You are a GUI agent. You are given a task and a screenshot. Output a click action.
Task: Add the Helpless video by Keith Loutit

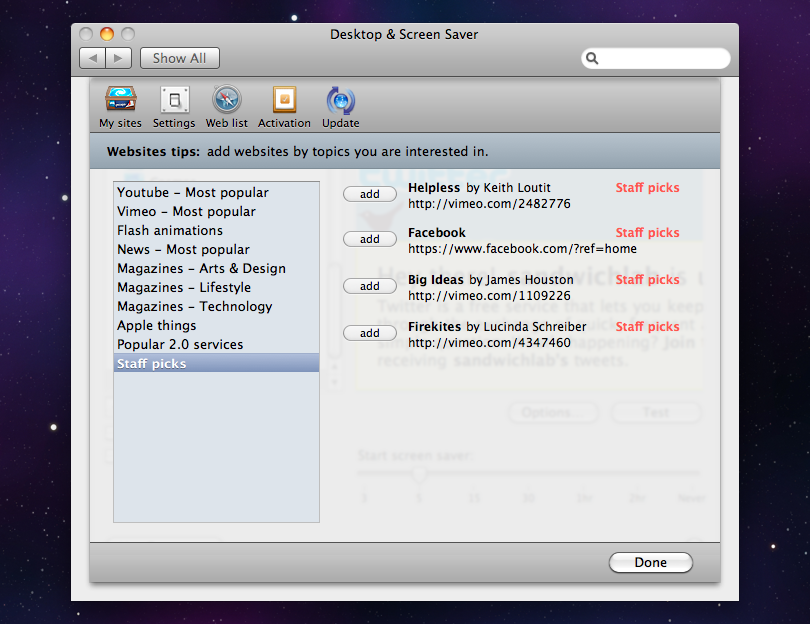(370, 194)
